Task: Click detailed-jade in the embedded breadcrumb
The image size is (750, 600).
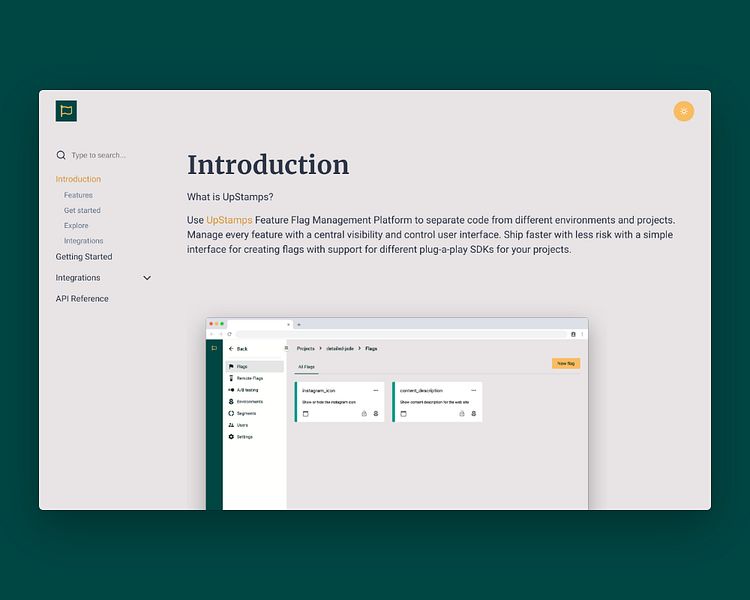Action: (x=340, y=348)
